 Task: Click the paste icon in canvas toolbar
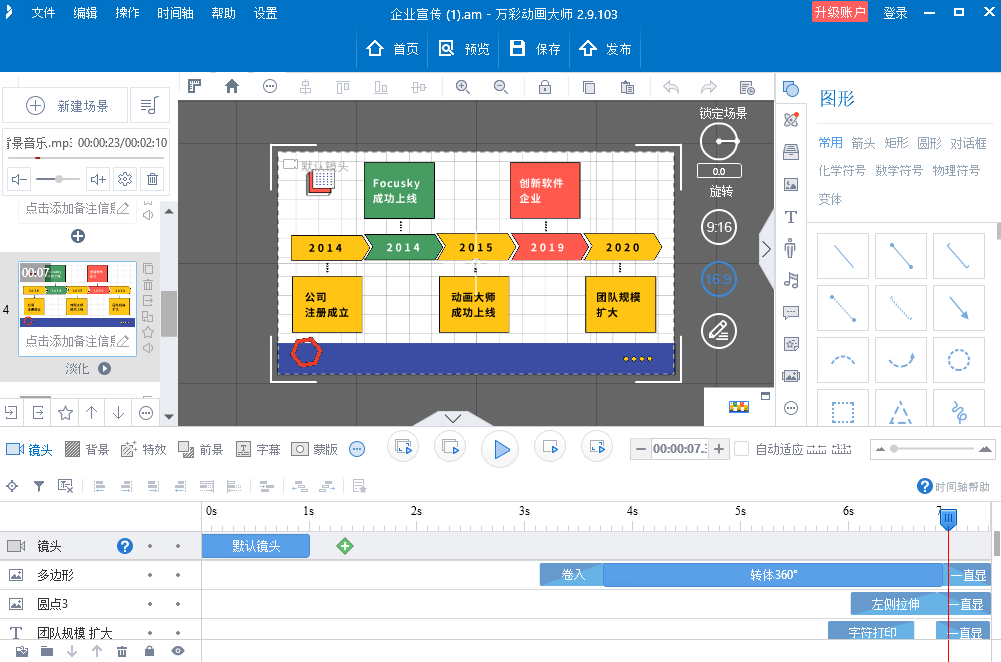[628, 87]
